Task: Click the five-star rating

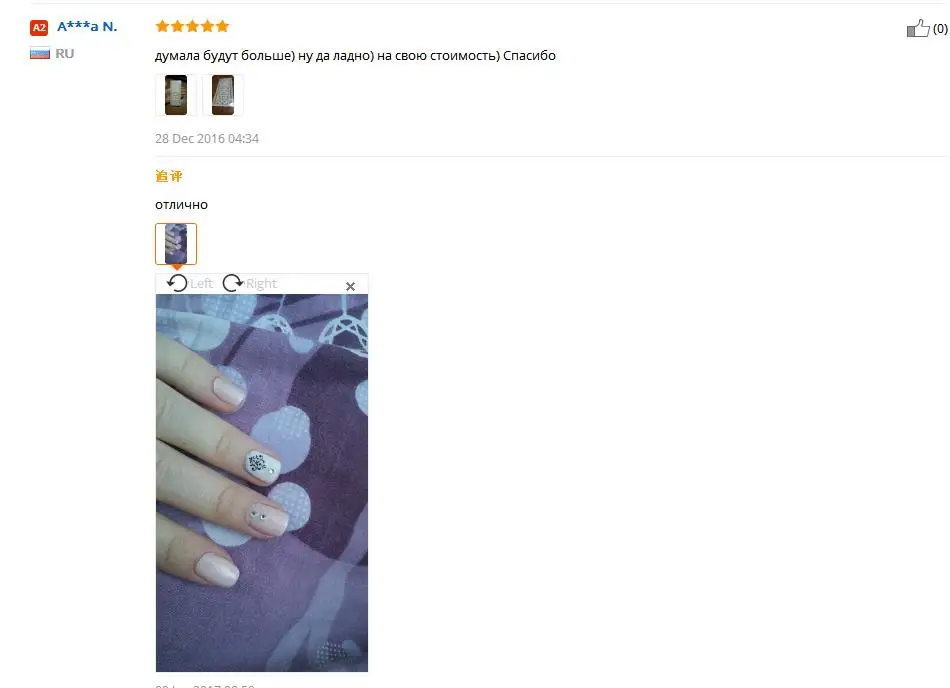Action: point(193,26)
